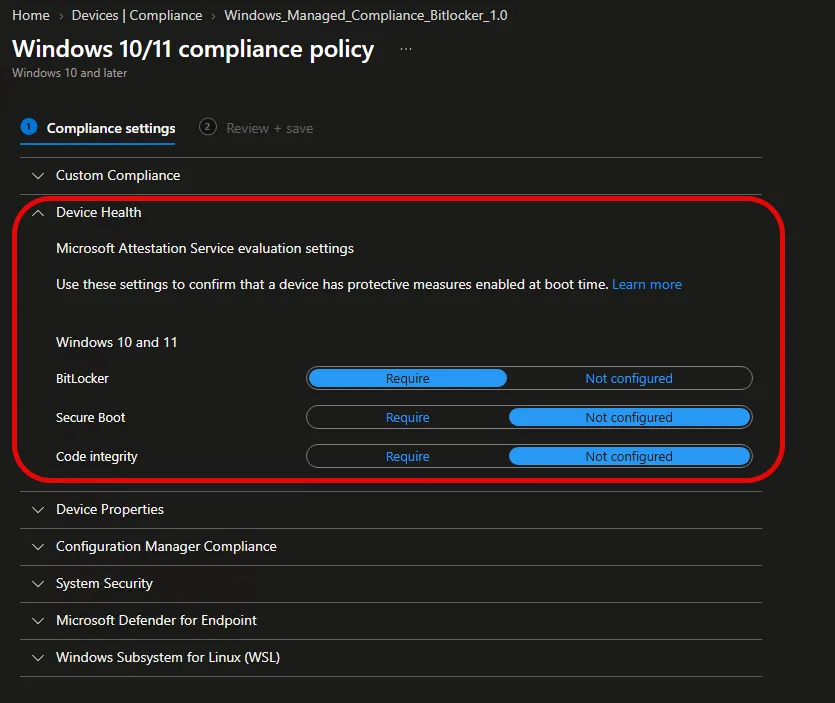This screenshot has height=703, width=835.
Task: Open Devices | Compliance breadcrumb
Action: tap(137, 15)
